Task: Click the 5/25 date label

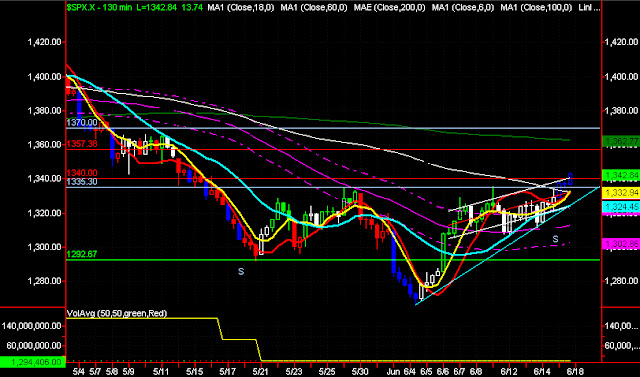Action: click(327, 373)
